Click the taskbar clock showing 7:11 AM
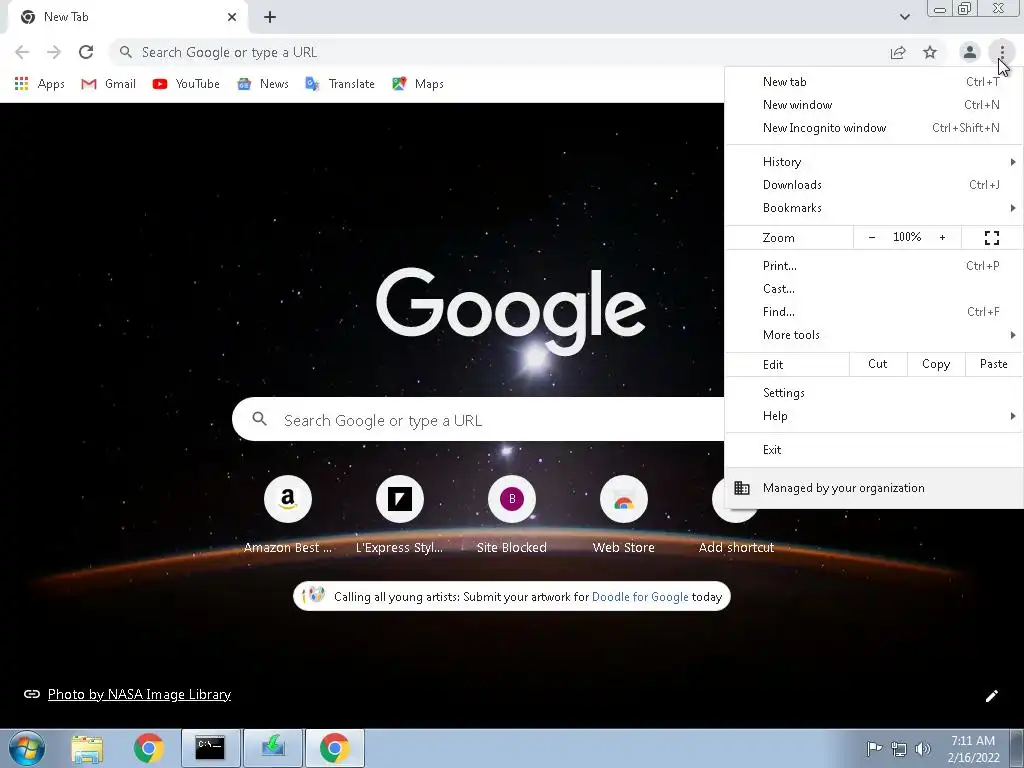The width and height of the screenshot is (1024, 768). click(x=973, y=749)
